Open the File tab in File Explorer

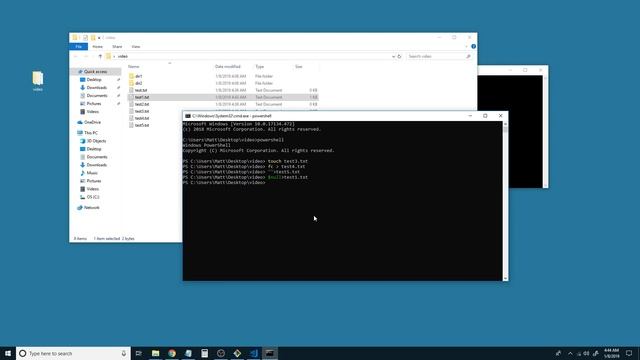(78, 47)
